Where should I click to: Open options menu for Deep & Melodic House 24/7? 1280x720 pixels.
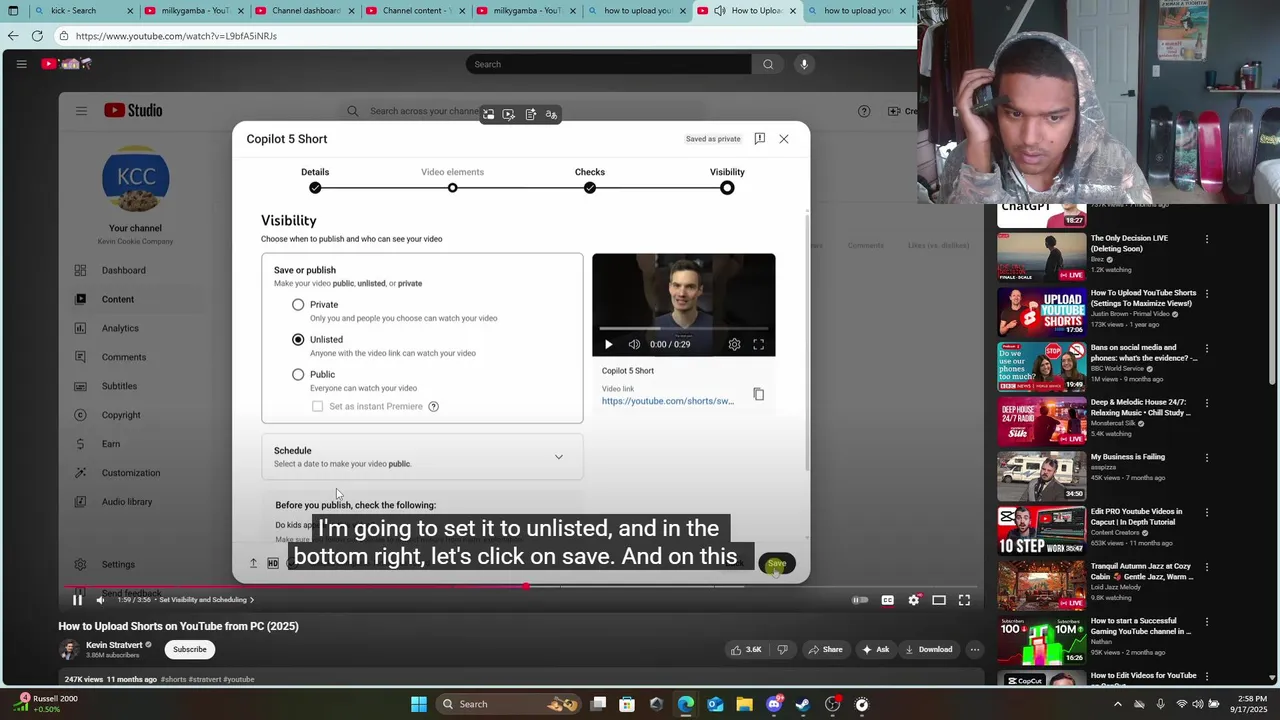point(1207,403)
